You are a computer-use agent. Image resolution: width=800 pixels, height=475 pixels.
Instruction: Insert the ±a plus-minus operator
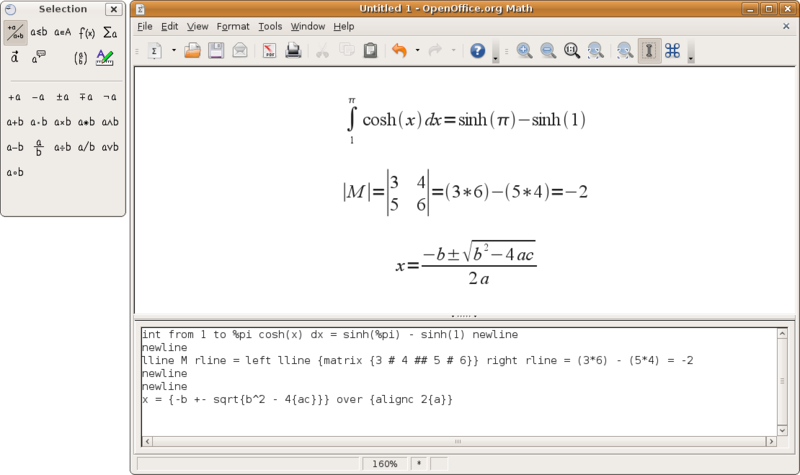[62, 97]
